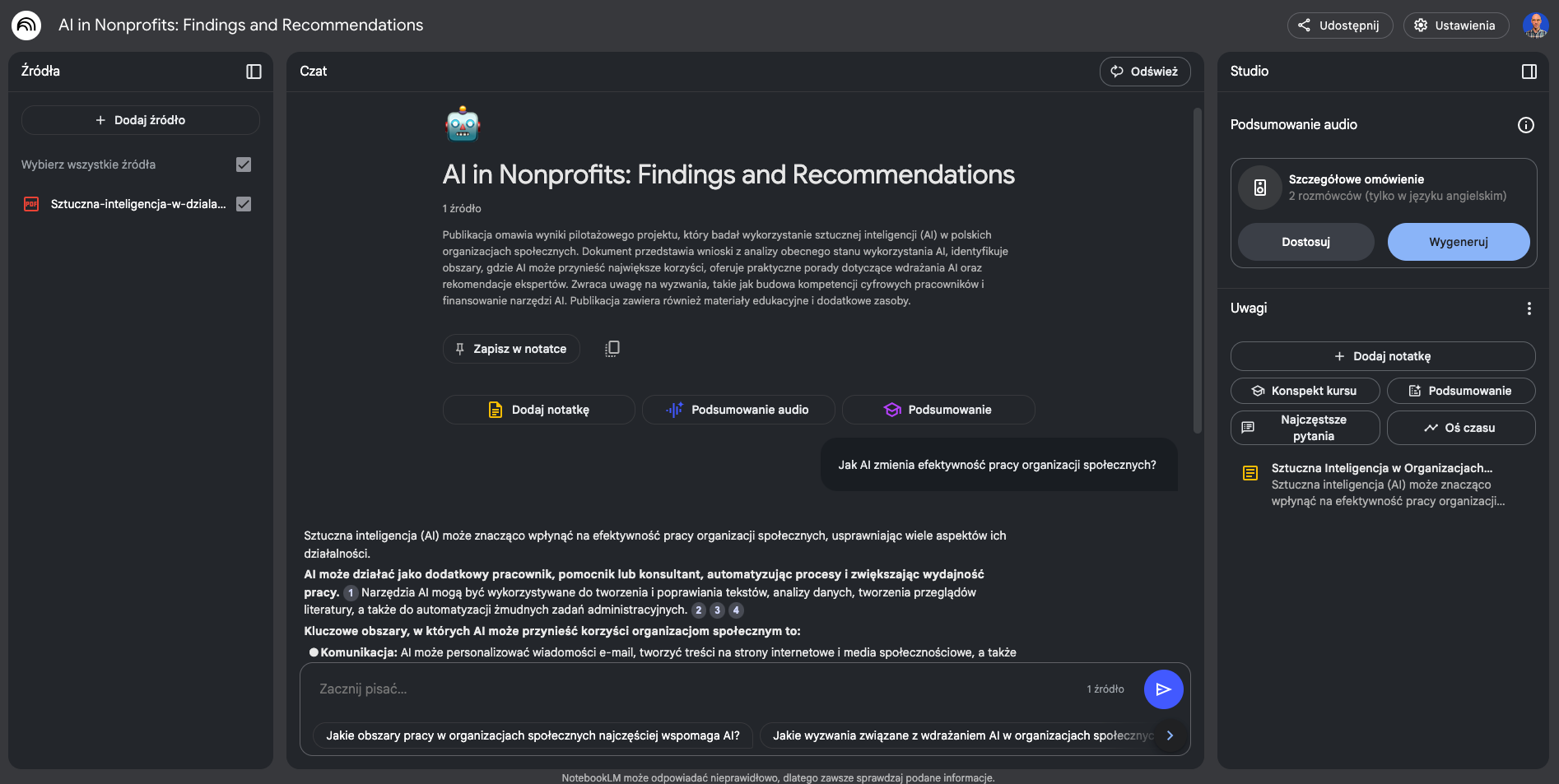Click citation number 1 in the answer

[351, 592]
